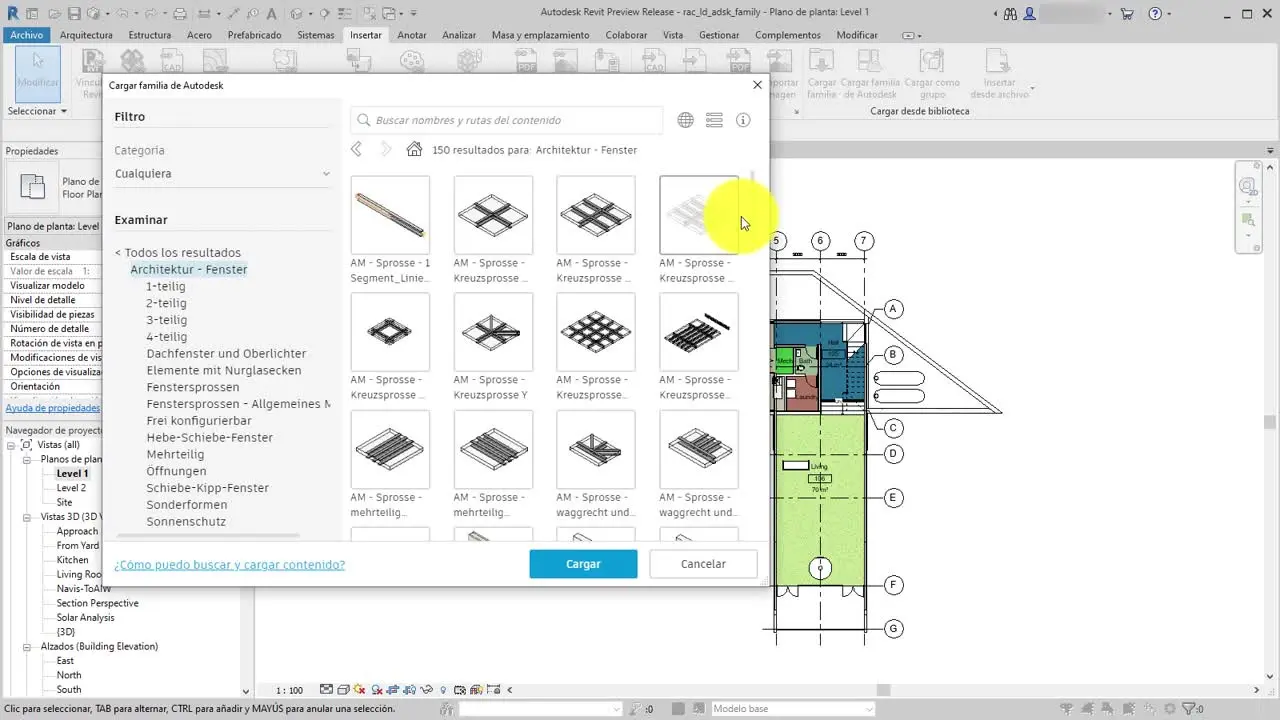This screenshot has height=720, width=1280.
Task: Click the content search field
Action: (x=507, y=120)
